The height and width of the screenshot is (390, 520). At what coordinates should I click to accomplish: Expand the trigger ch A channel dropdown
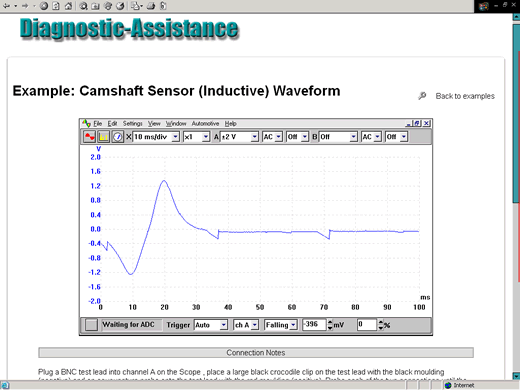click(x=255, y=325)
